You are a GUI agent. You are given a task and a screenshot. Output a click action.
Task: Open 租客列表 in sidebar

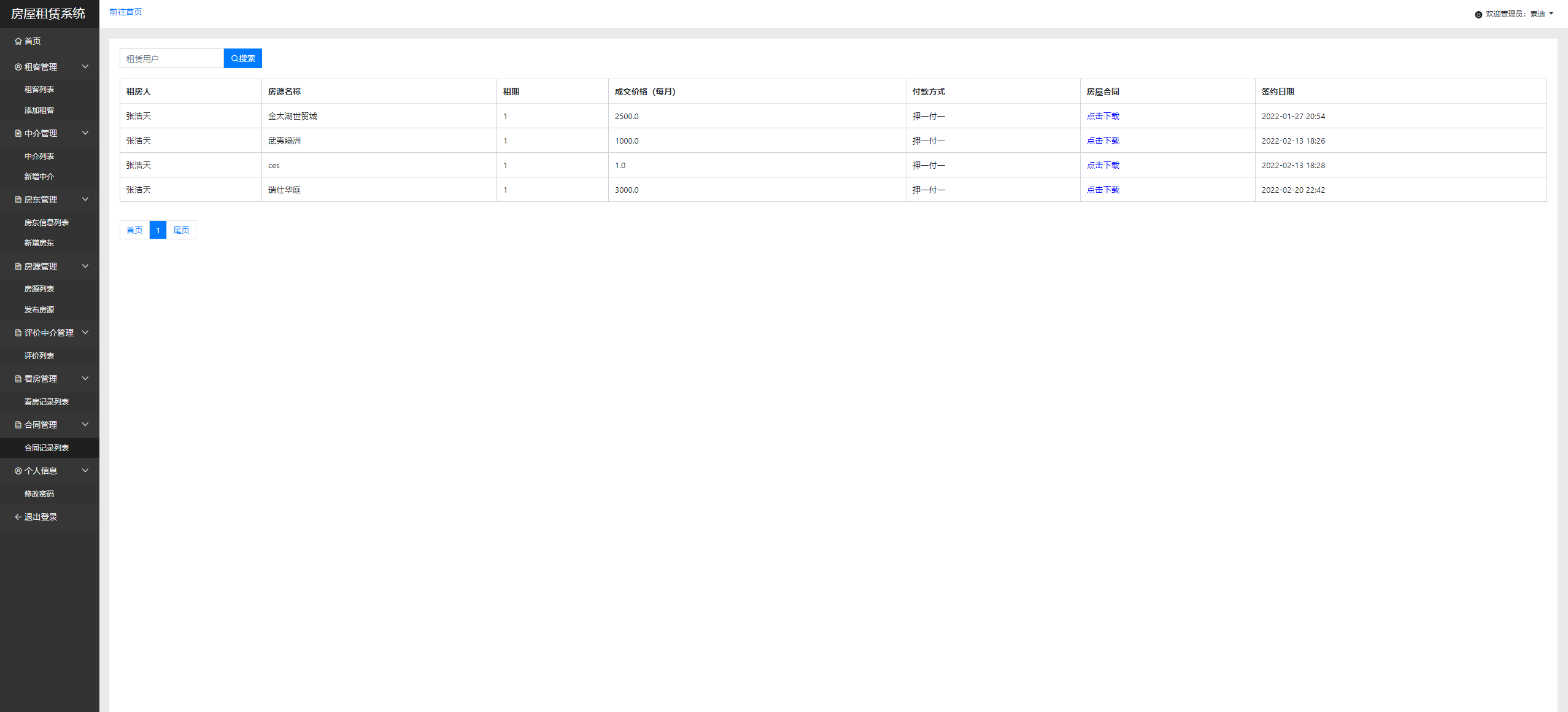point(39,90)
